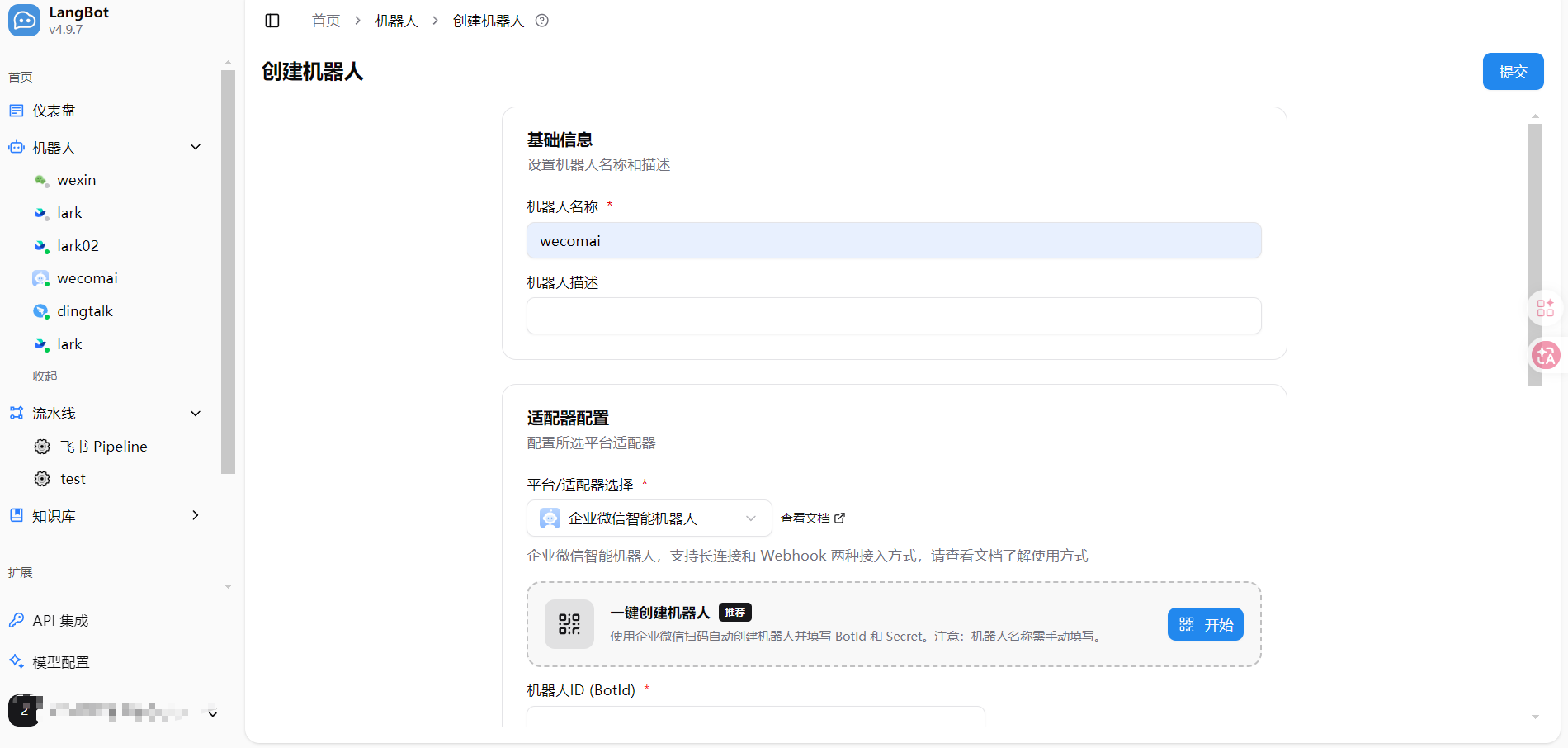The height and width of the screenshot is (748, 1568).
Task: Click the 提交 submit button
Action: coord(1513,72)
